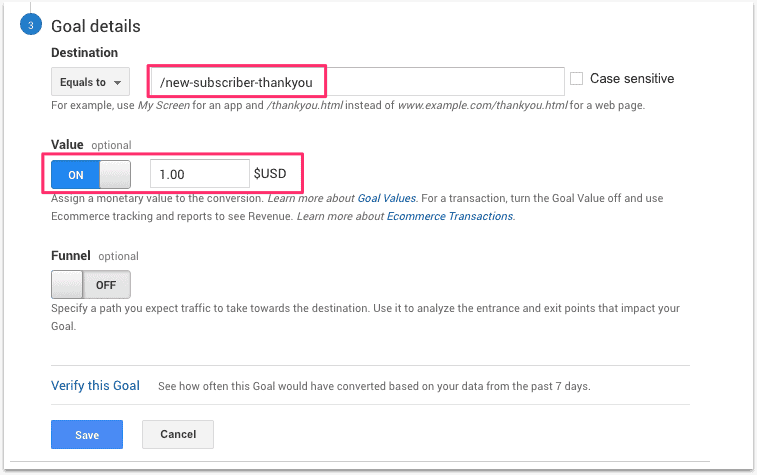The width and height of the screenshot is (757, 475).
Task: Open the Ecommerce Transactions help link
Action: coord(449,216)
